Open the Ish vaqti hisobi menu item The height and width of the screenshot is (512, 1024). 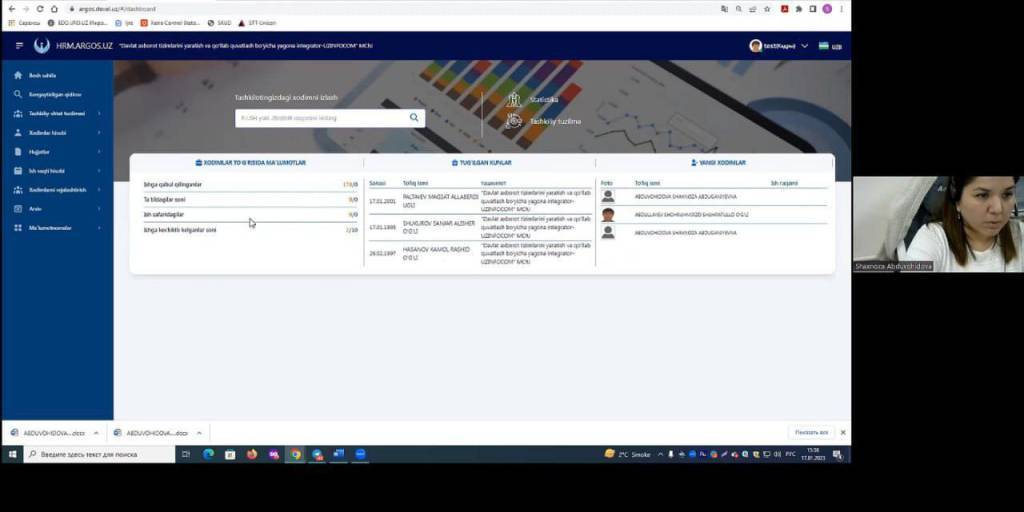tap(46, 171)
